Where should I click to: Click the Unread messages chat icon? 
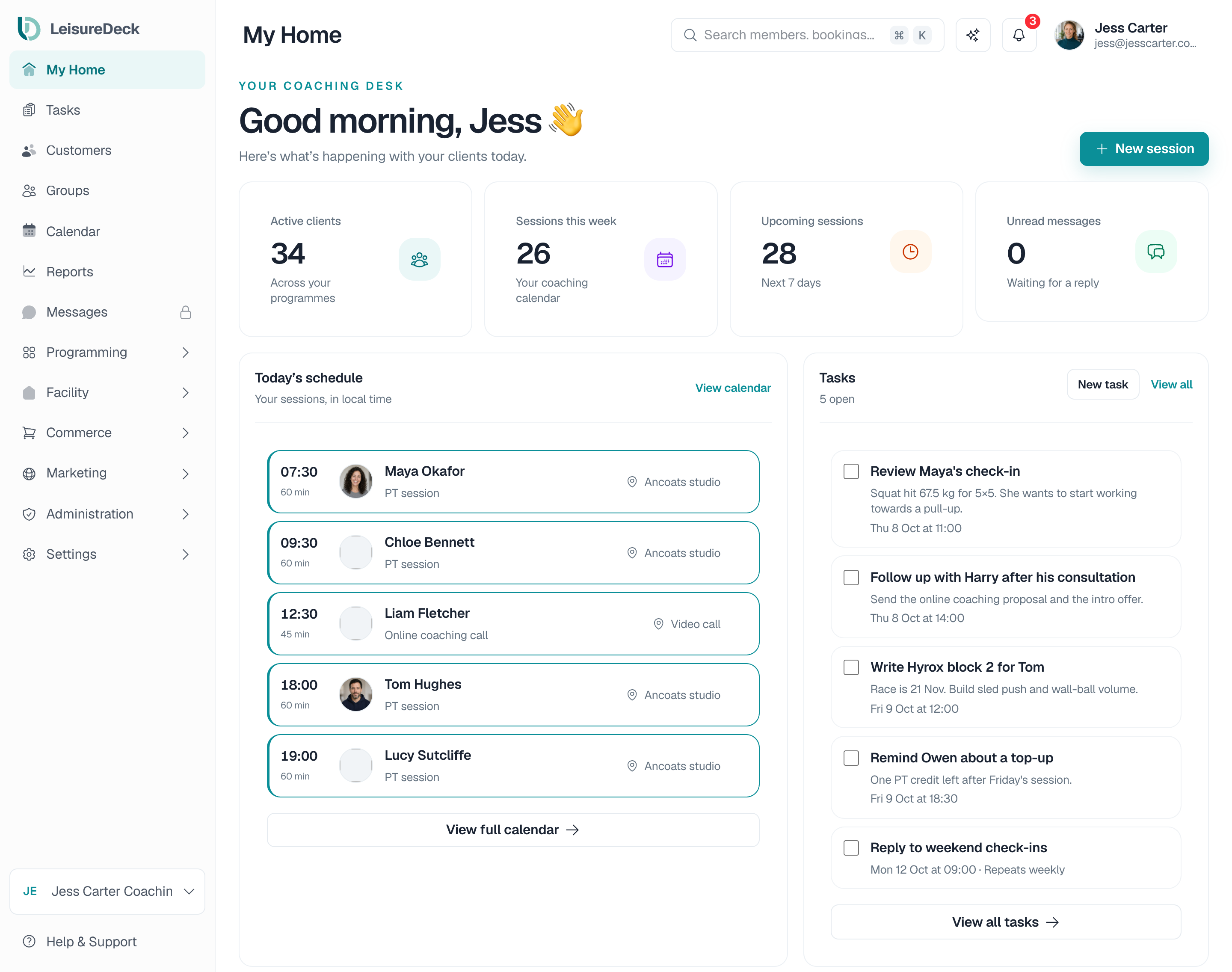click(1156, 252)
